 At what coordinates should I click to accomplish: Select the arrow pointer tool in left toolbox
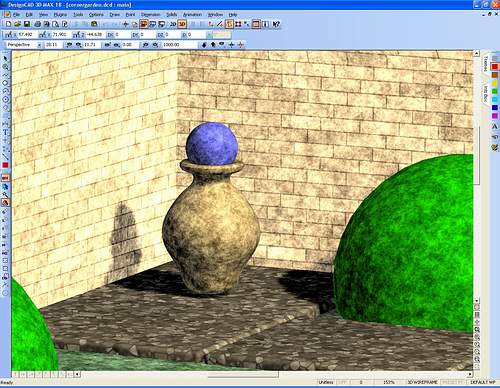point(5,59)
